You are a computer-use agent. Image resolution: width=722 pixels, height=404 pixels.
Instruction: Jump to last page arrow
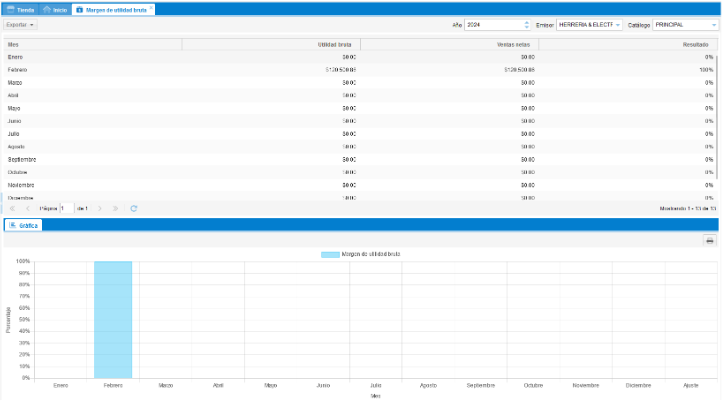[x=116, y=208]
